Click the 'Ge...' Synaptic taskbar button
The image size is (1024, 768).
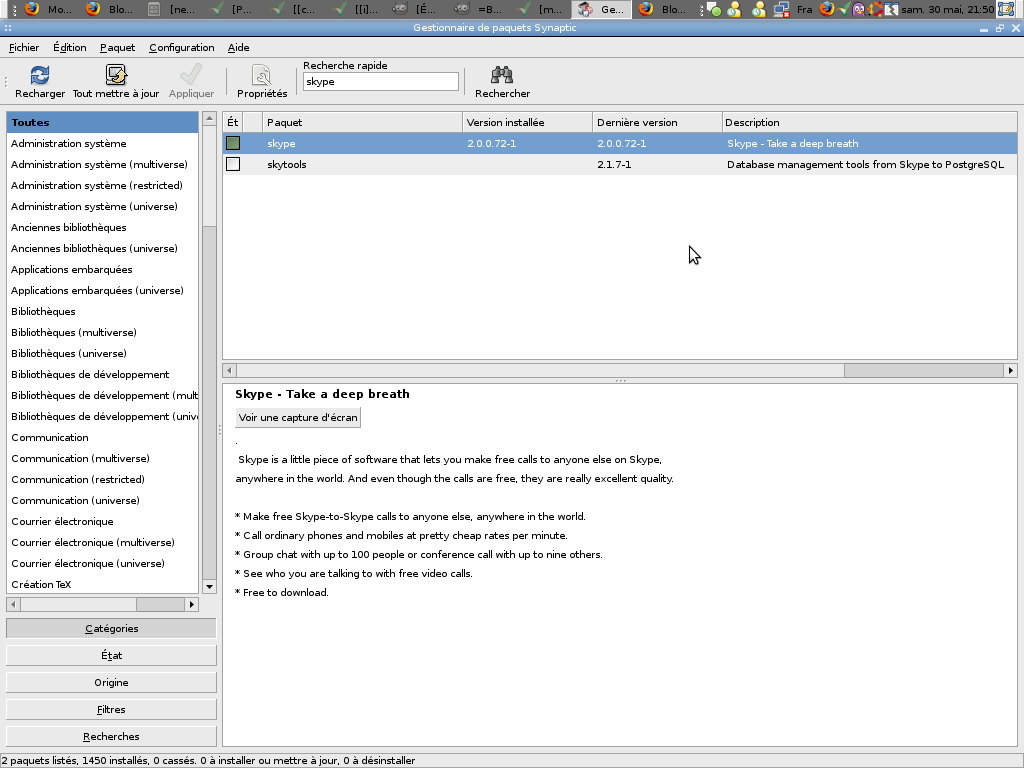(x=601, y=9)
